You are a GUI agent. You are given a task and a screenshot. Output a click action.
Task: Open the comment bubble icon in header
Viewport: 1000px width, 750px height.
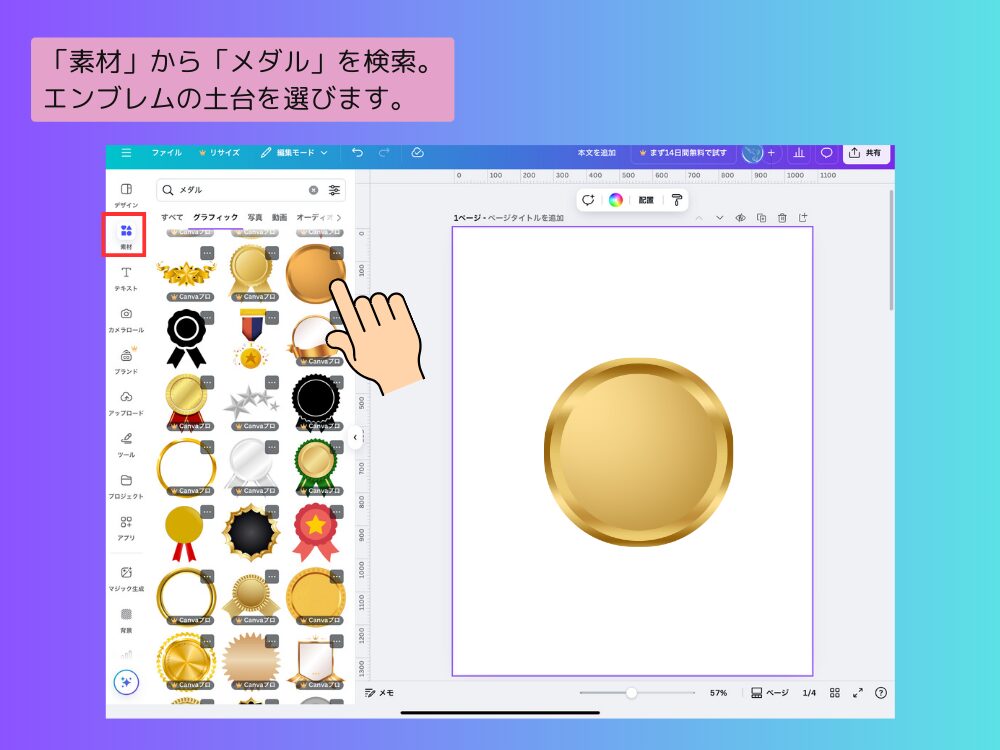pos(826,153)
